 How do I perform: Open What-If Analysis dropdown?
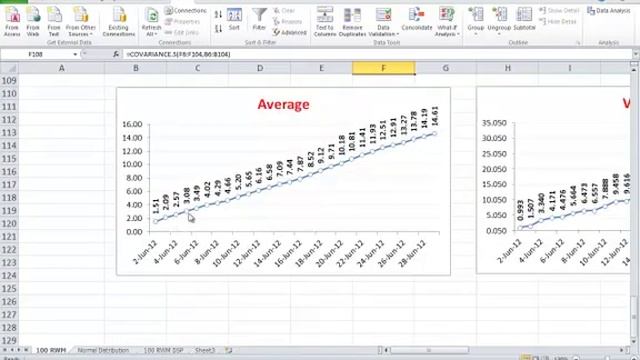[447, 22]
